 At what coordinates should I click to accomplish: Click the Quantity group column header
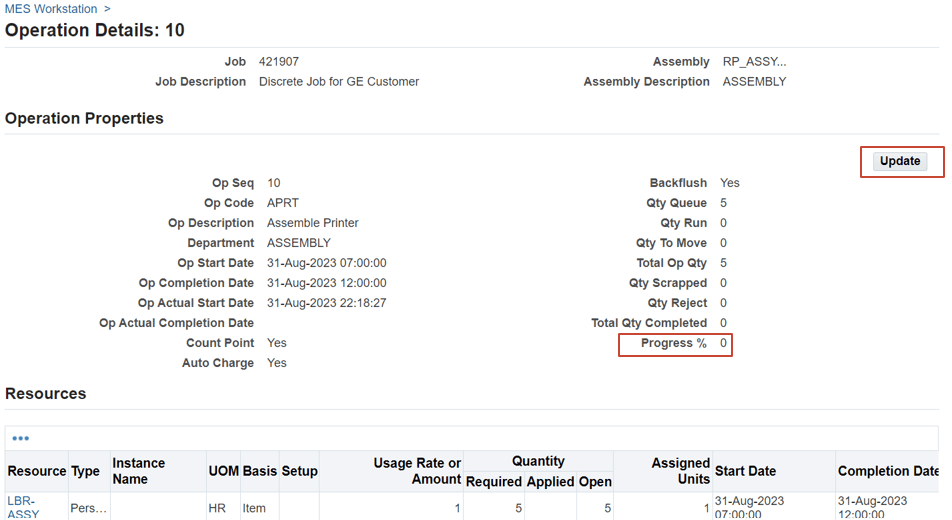539,461
